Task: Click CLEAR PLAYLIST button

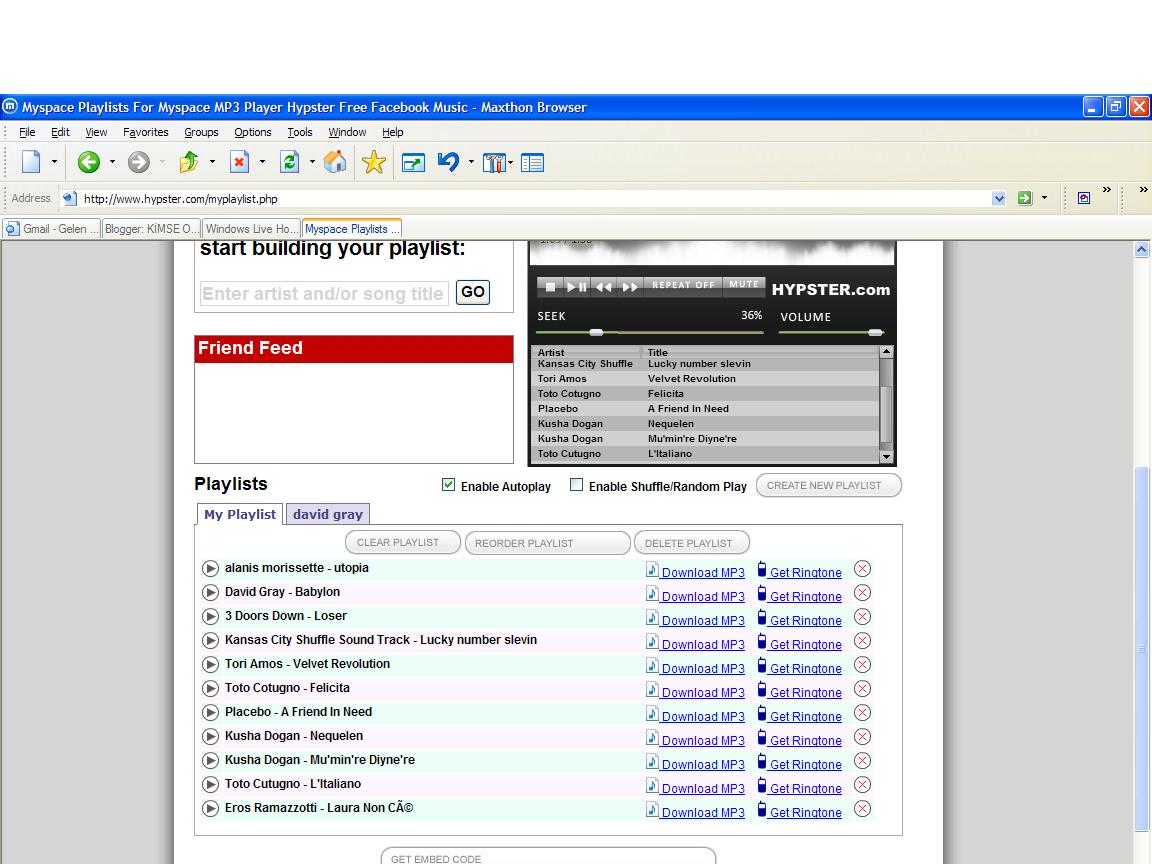Action: pyautogui.click(x=403, y=543)
